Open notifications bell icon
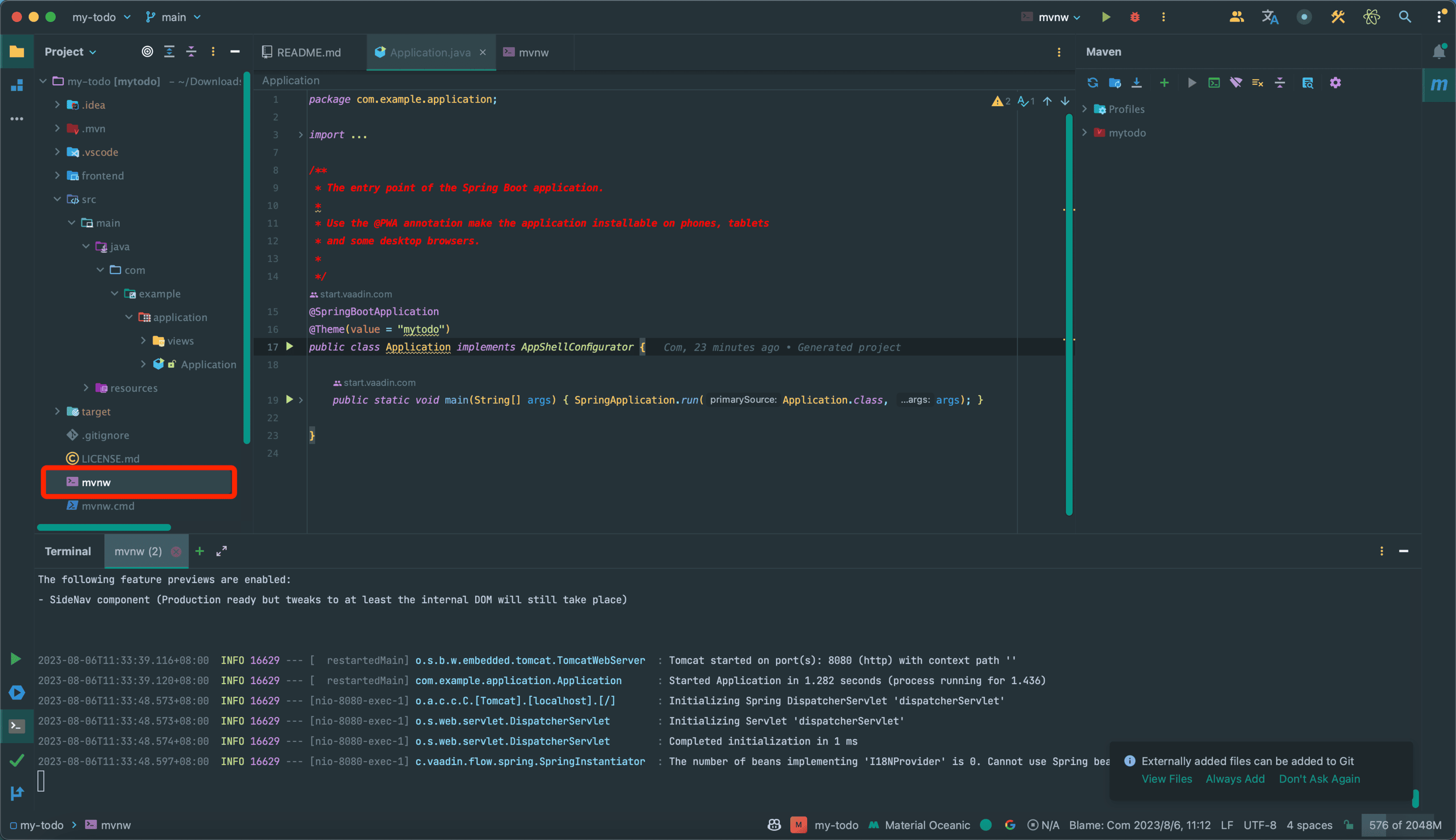 (1439, 51)
